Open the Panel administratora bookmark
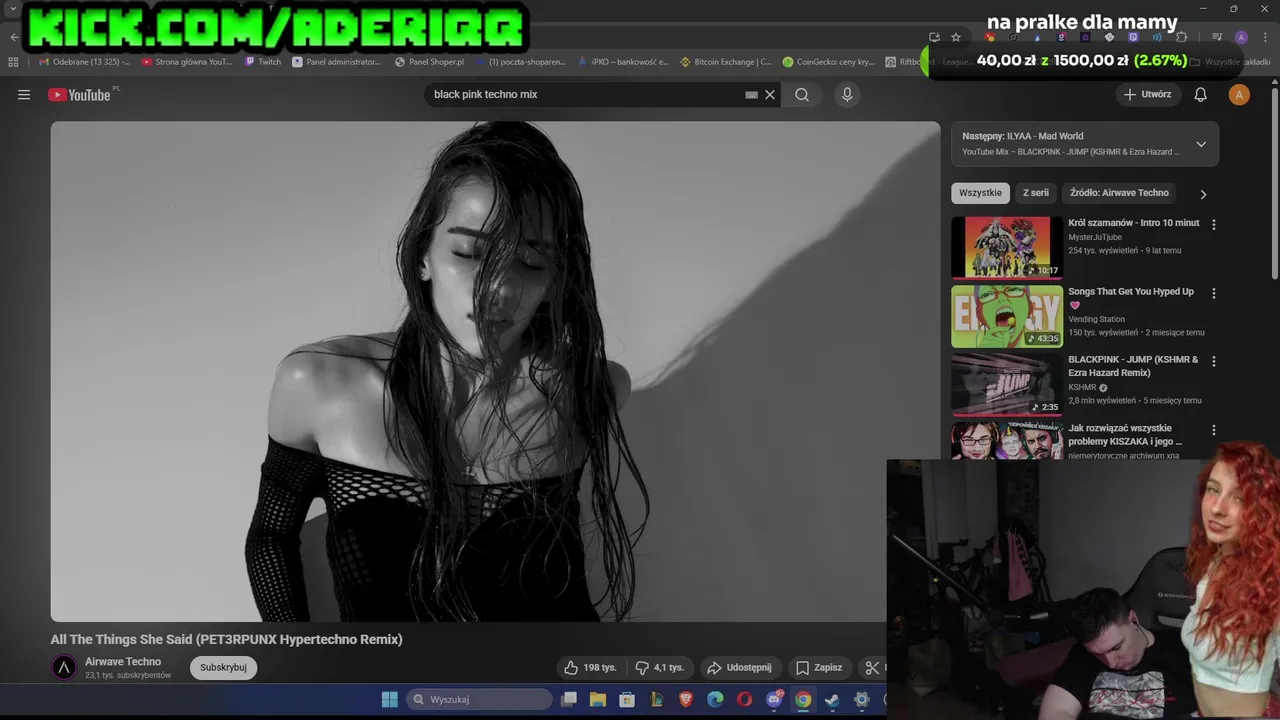The image size is (1280, 720). point(337,62)
